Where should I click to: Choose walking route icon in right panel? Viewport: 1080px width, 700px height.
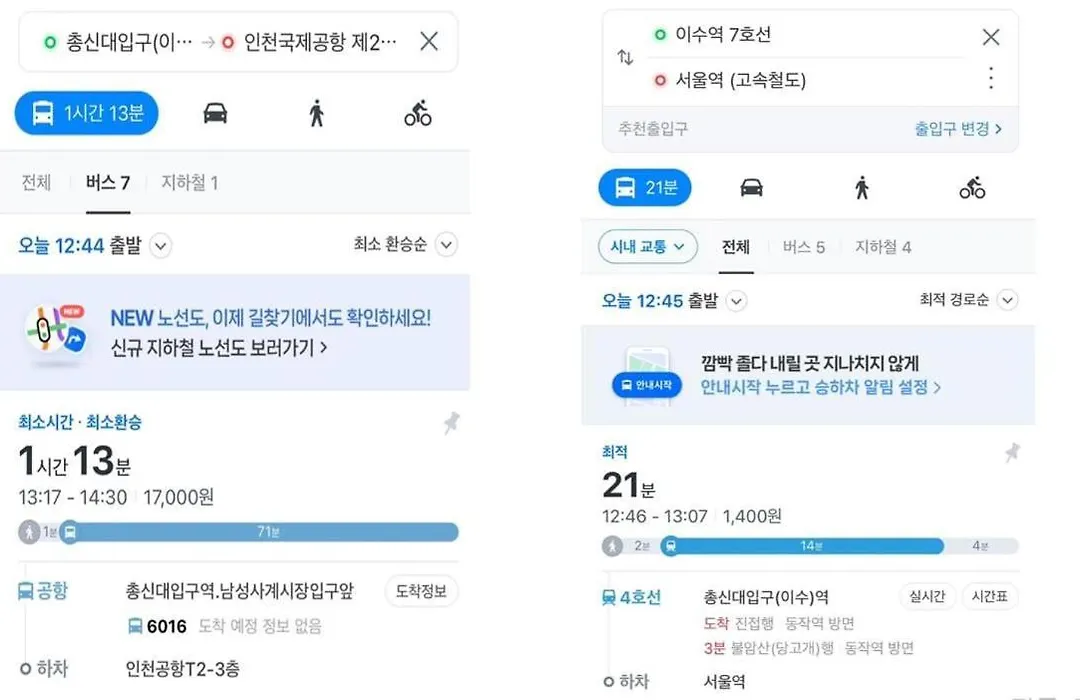pyautogui.click(x=862, y=187)
